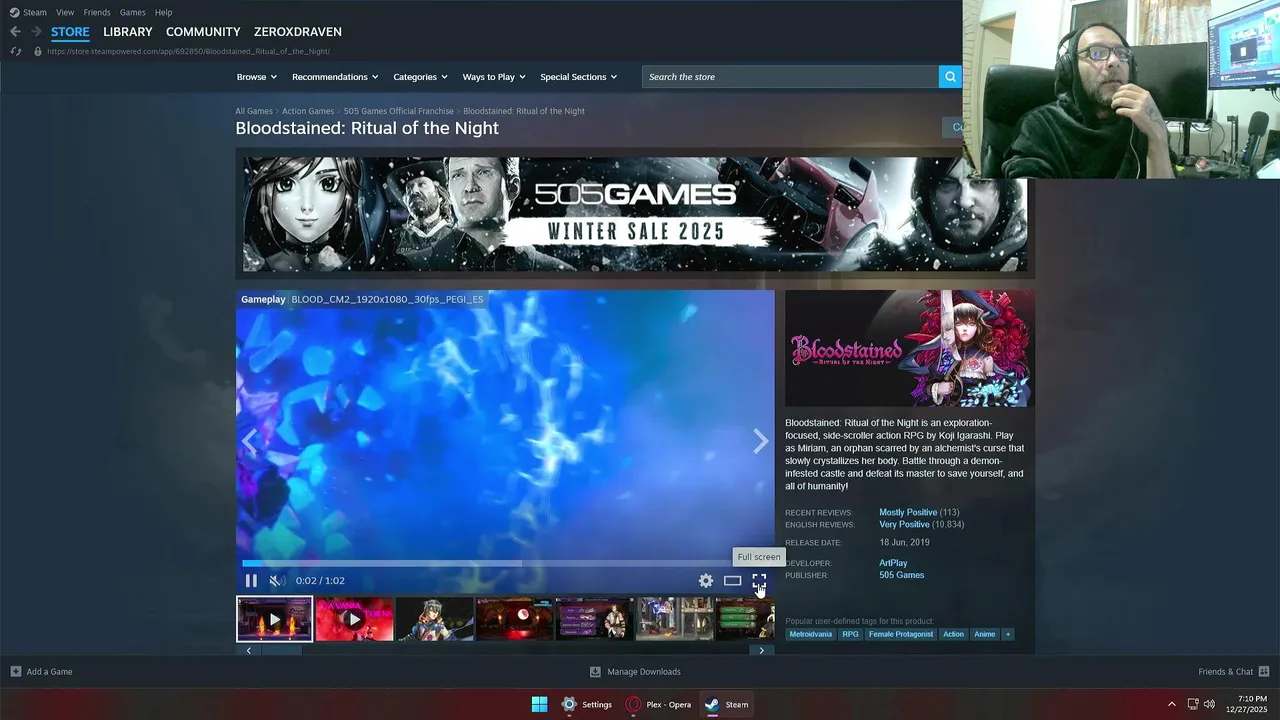Select the Action tag
The height and width of the screenshot is (720, 1280).
(x=953, y=634)
